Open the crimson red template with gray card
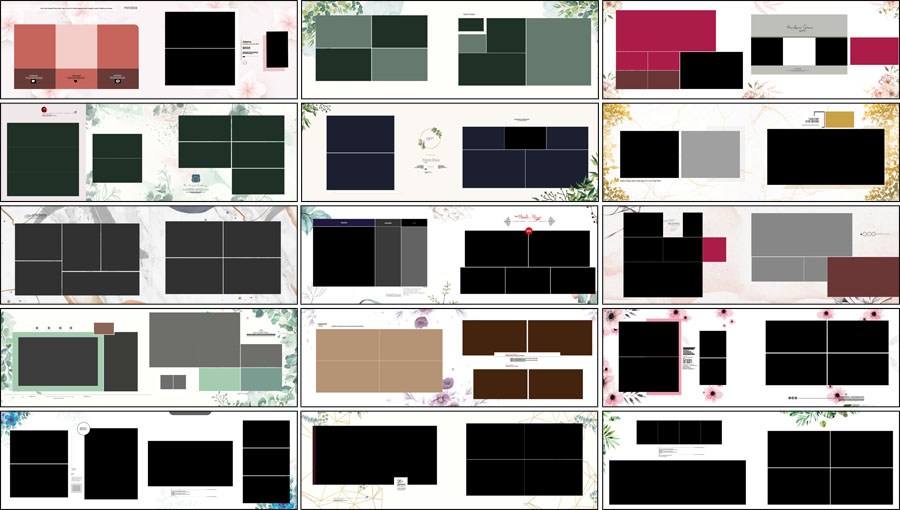 click(x=751, y=49)
